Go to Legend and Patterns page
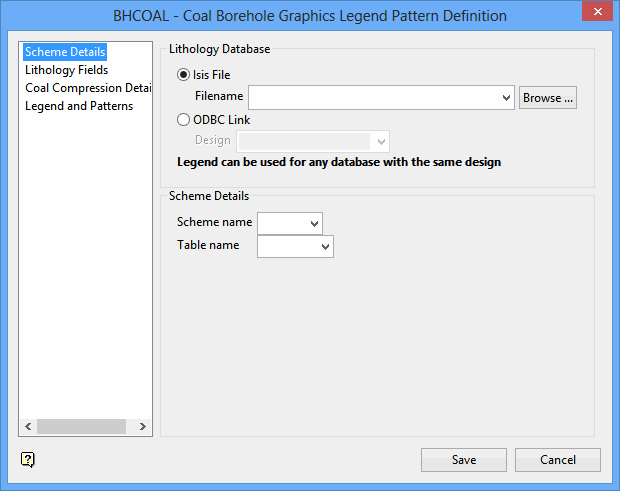The height and width of the screenshot is (491, 620). coord(79,106)
